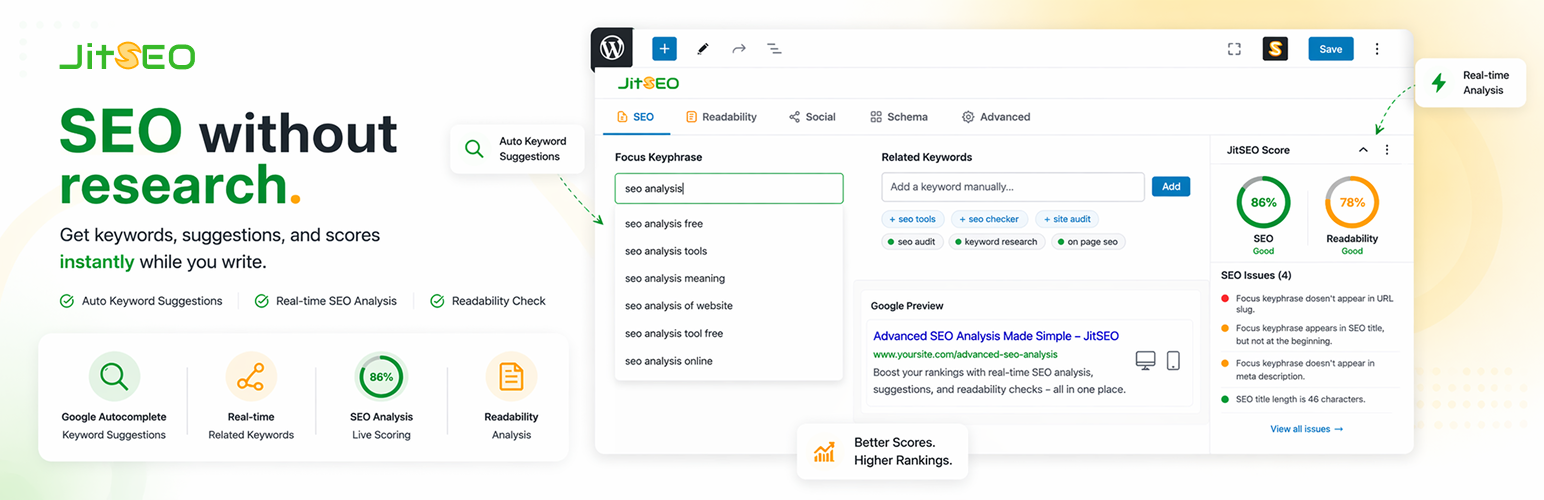Click the WordPress logo icon

pos(612,48)
